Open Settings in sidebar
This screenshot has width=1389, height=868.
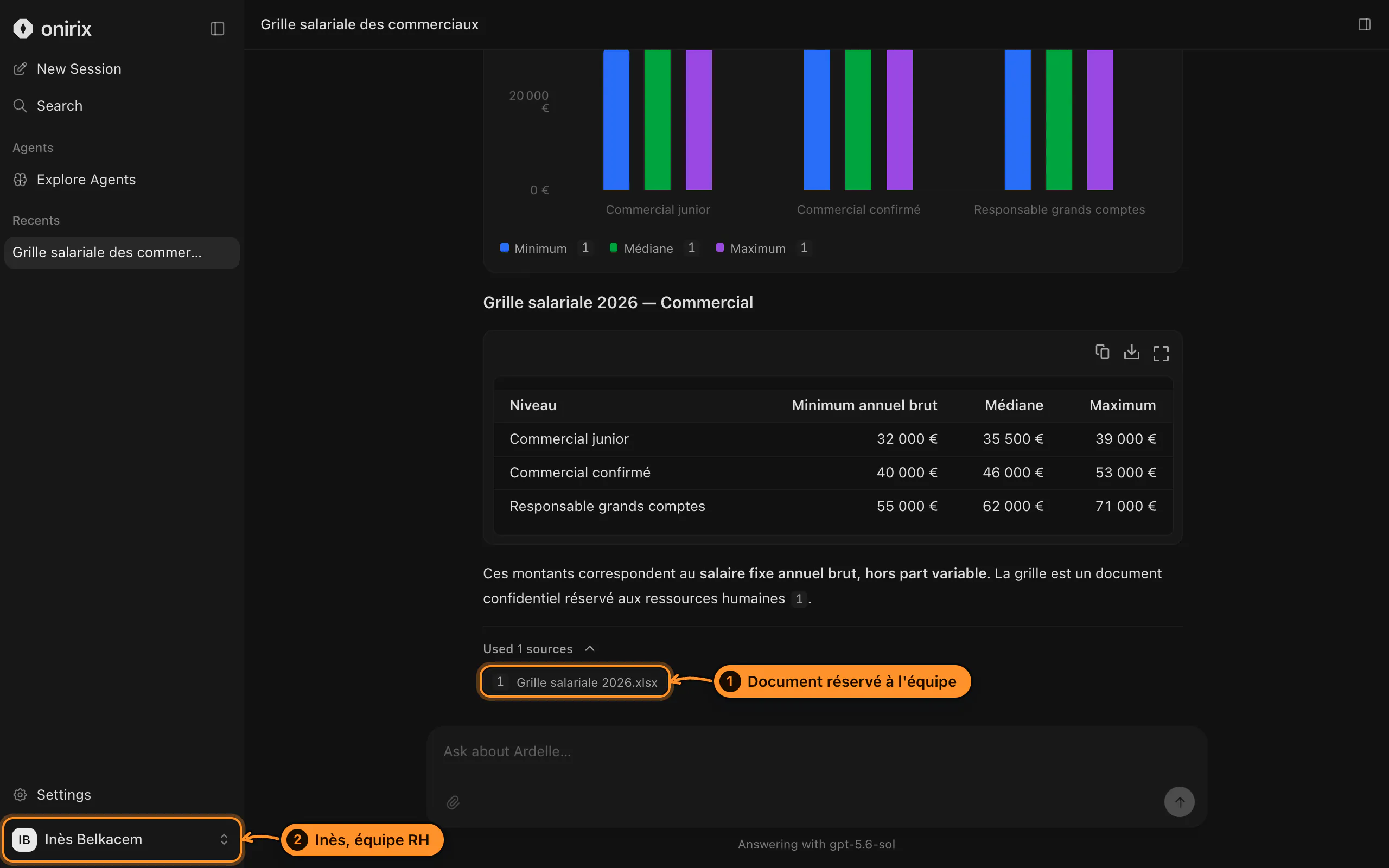[x=122, y=795]
